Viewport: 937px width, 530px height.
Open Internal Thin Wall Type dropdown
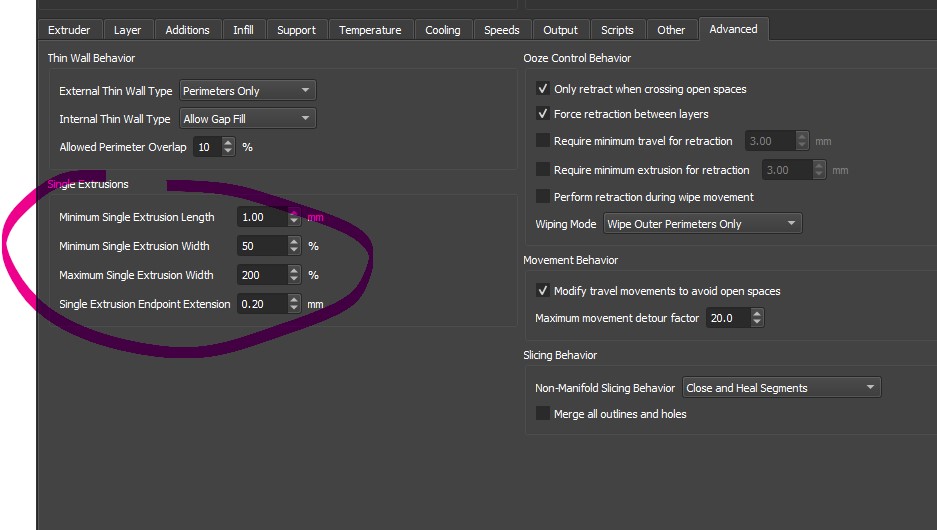point(247,119)
